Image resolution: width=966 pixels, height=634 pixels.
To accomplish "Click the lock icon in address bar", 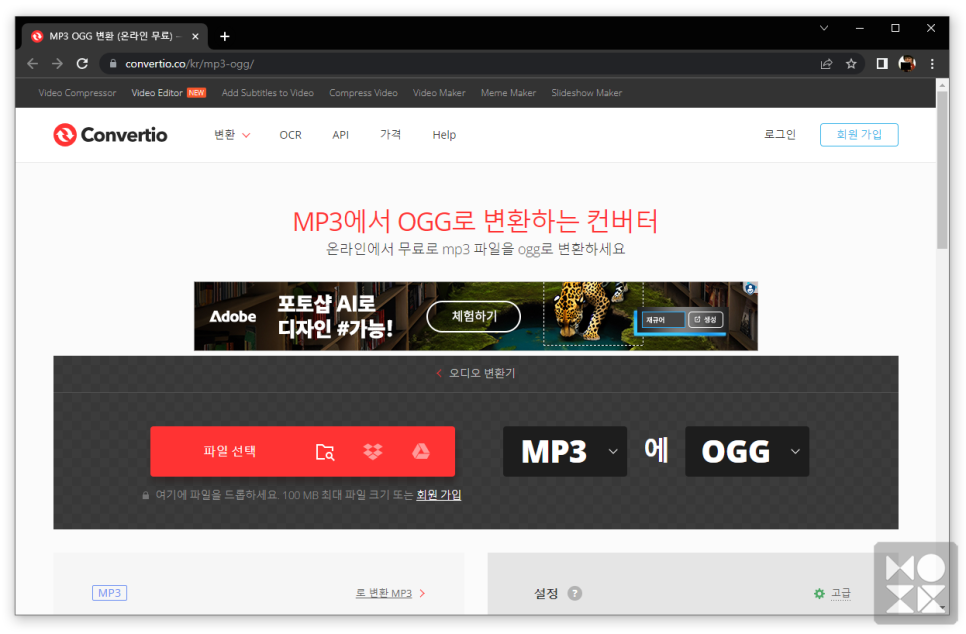I will [113, 63].
